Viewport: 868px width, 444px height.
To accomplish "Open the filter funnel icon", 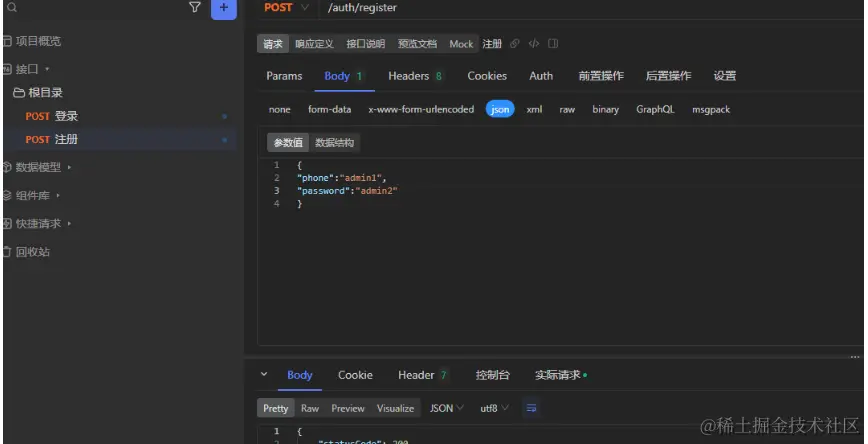I will (194, 7).
